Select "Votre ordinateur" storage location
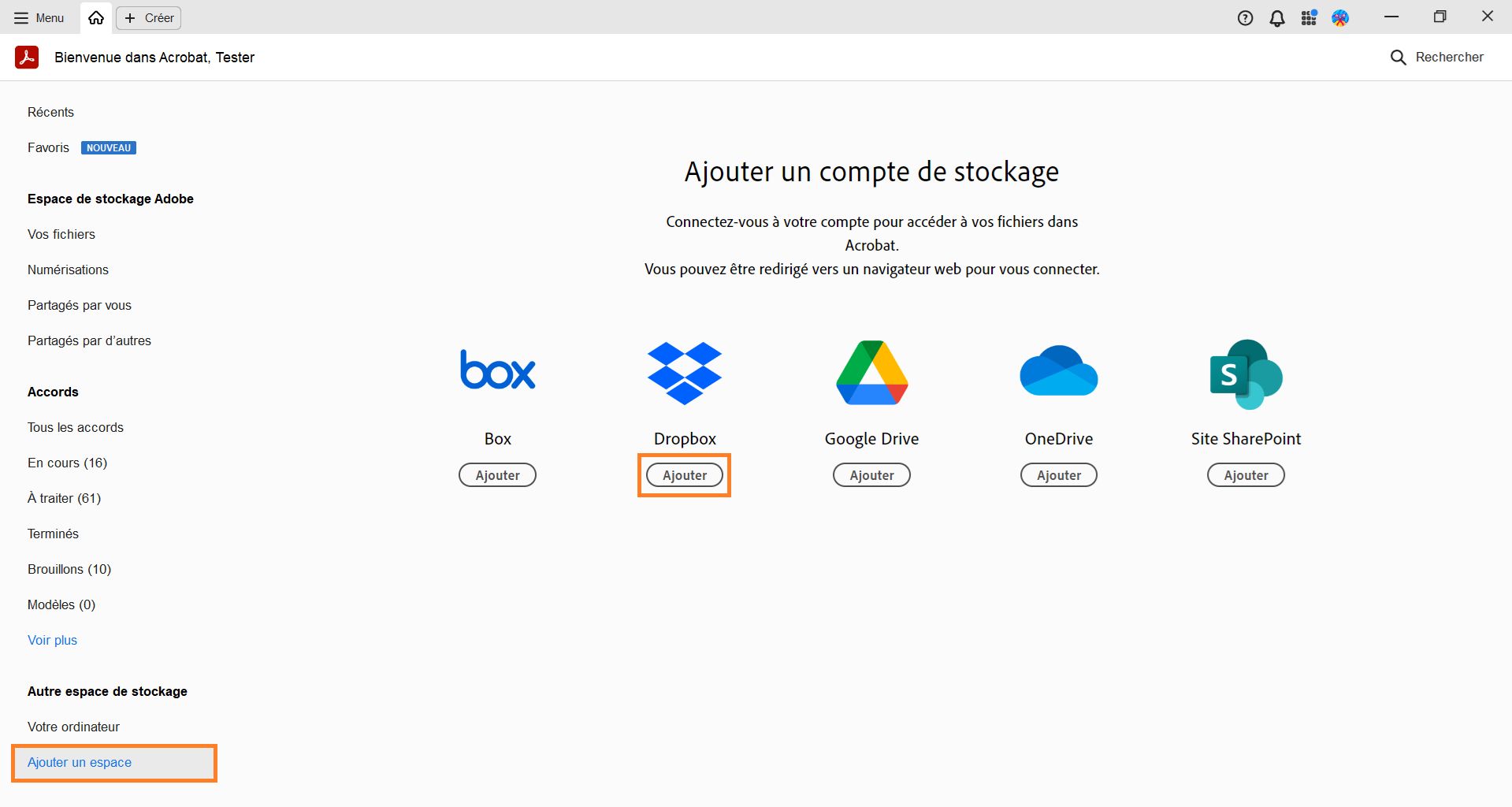This screenshot has height=807, width=1512. 73,727
